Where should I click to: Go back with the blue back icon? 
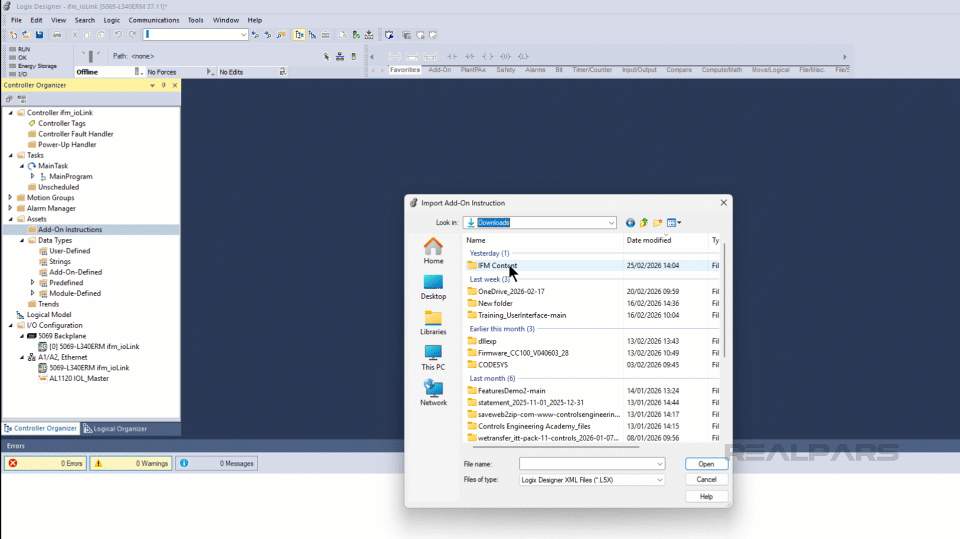(x=630, y=223)
